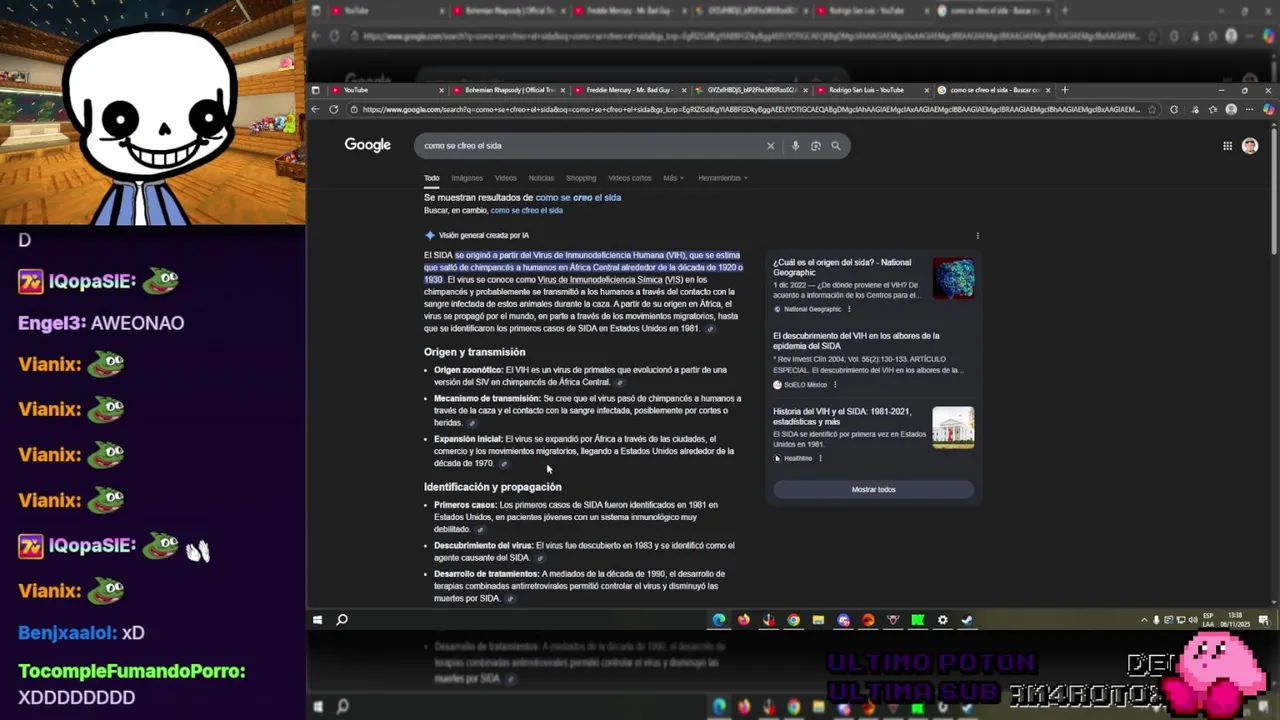Screen dimensions: 1280x720
Task: Open Discord from the taskbar
Action: pyautogui.click(x=843, y=620)
